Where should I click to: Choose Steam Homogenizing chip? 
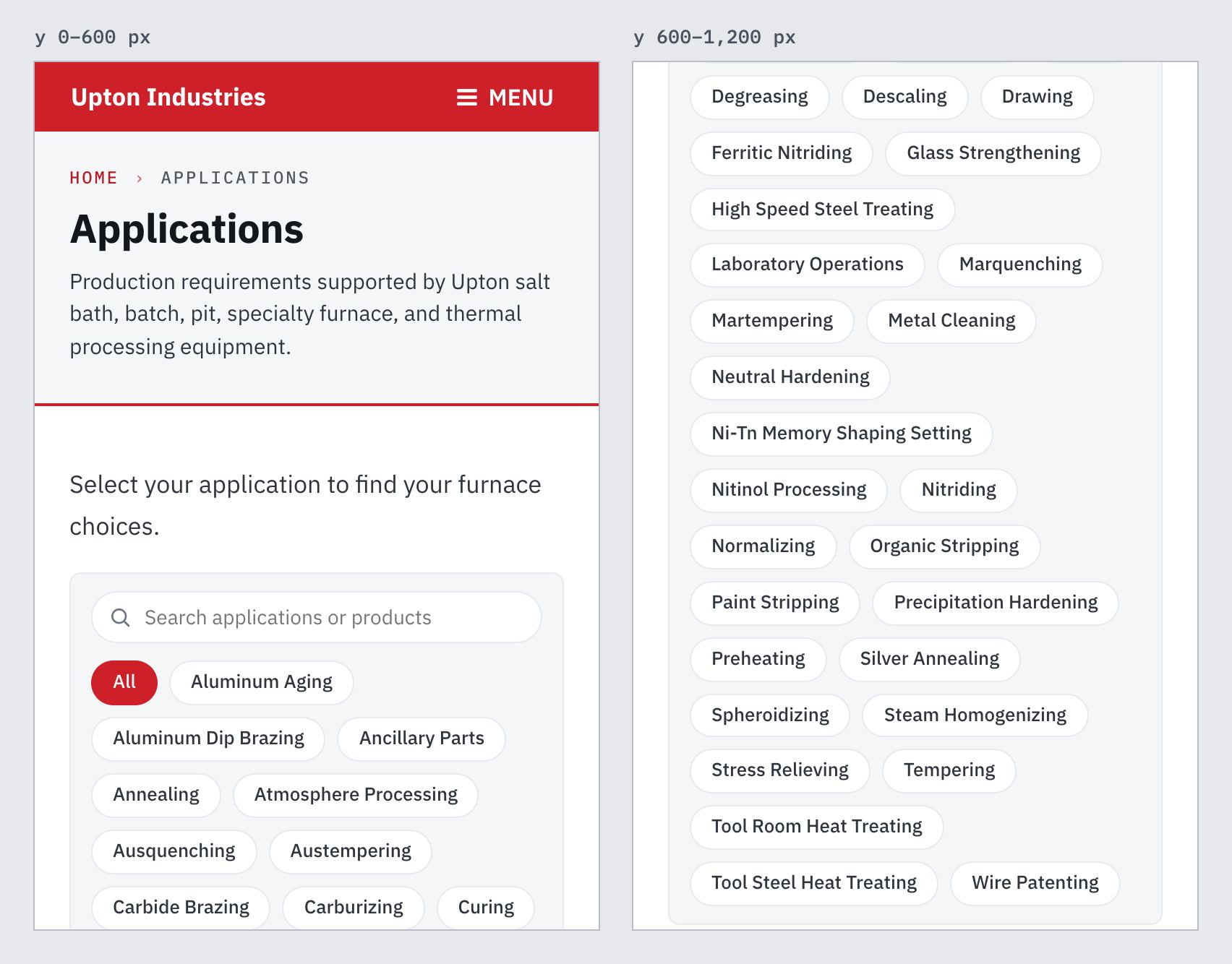(975, 715)
